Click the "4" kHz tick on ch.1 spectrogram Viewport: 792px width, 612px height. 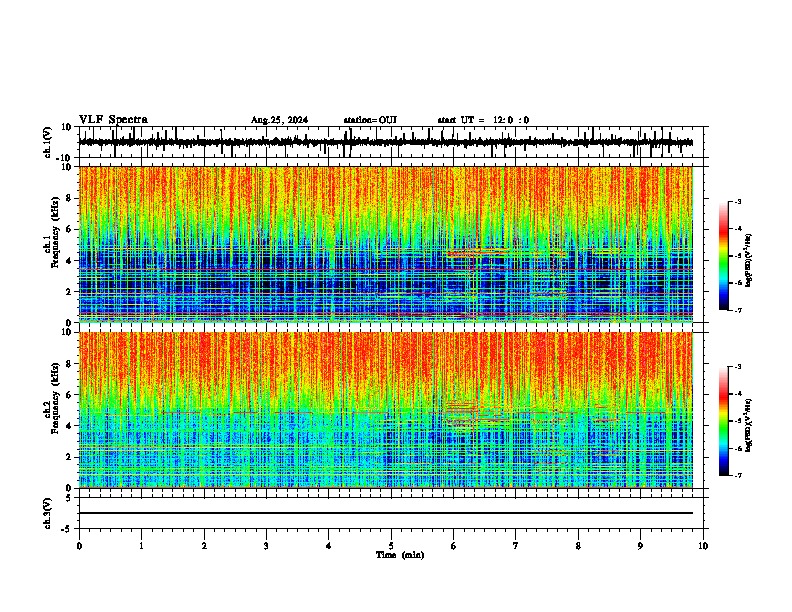(x=70, y=261)
